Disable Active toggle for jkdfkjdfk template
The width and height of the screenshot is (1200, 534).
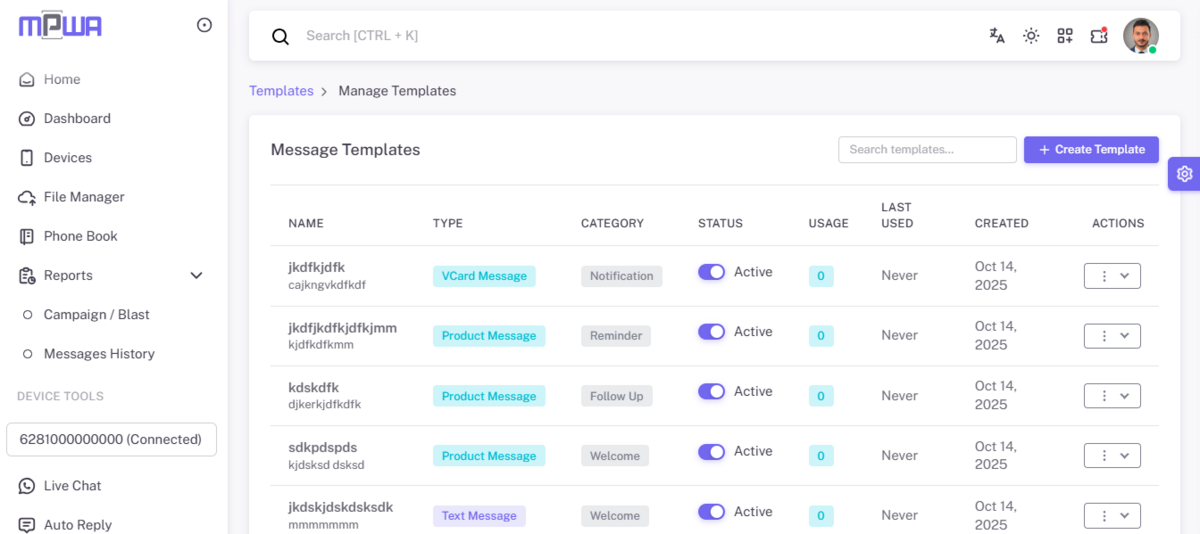tap(711, 272)
